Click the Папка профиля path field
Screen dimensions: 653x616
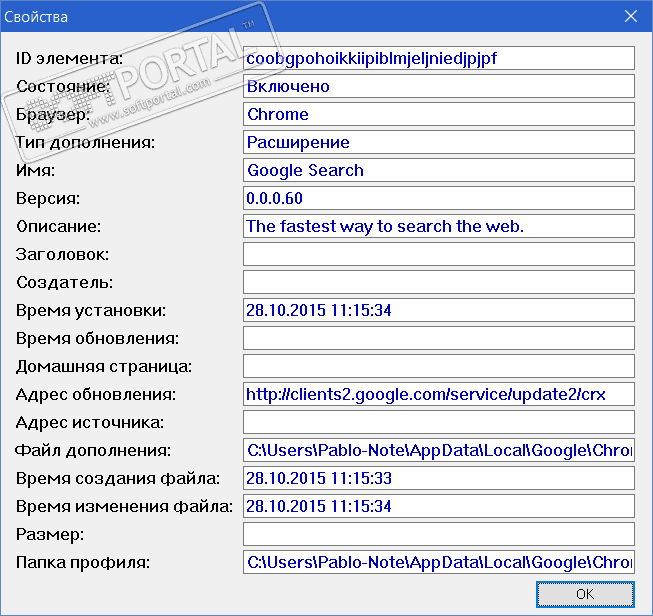point(439,562)
